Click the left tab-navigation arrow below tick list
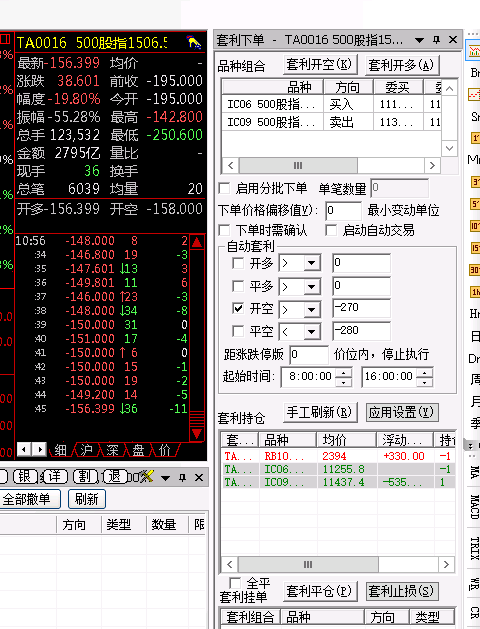 [24, 449]
